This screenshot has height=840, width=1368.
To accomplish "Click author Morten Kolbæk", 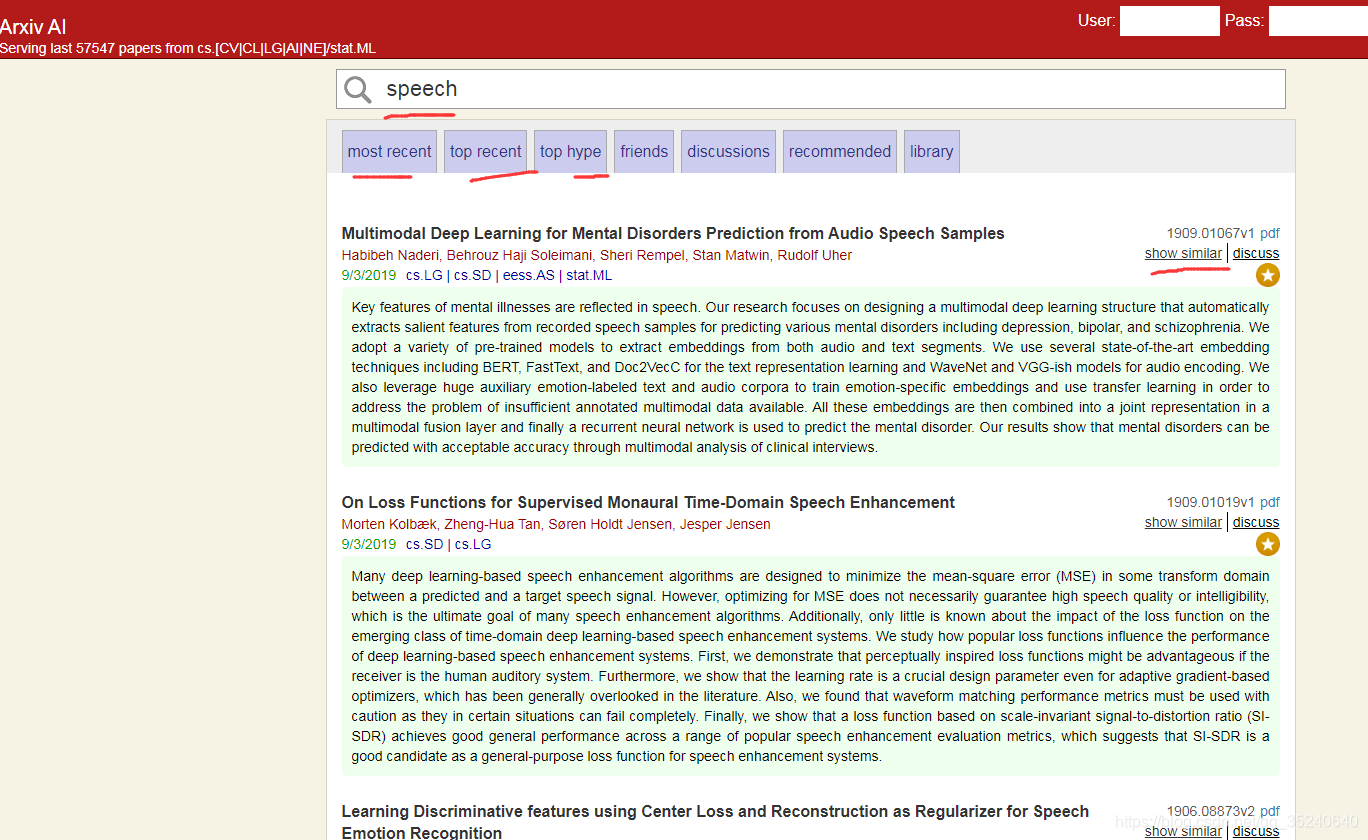I will click(389, 524).
